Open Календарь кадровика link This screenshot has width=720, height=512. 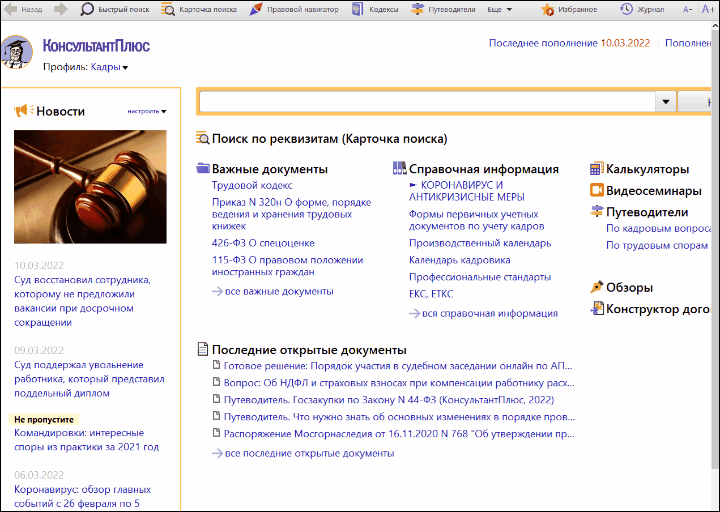click(460, 260)
